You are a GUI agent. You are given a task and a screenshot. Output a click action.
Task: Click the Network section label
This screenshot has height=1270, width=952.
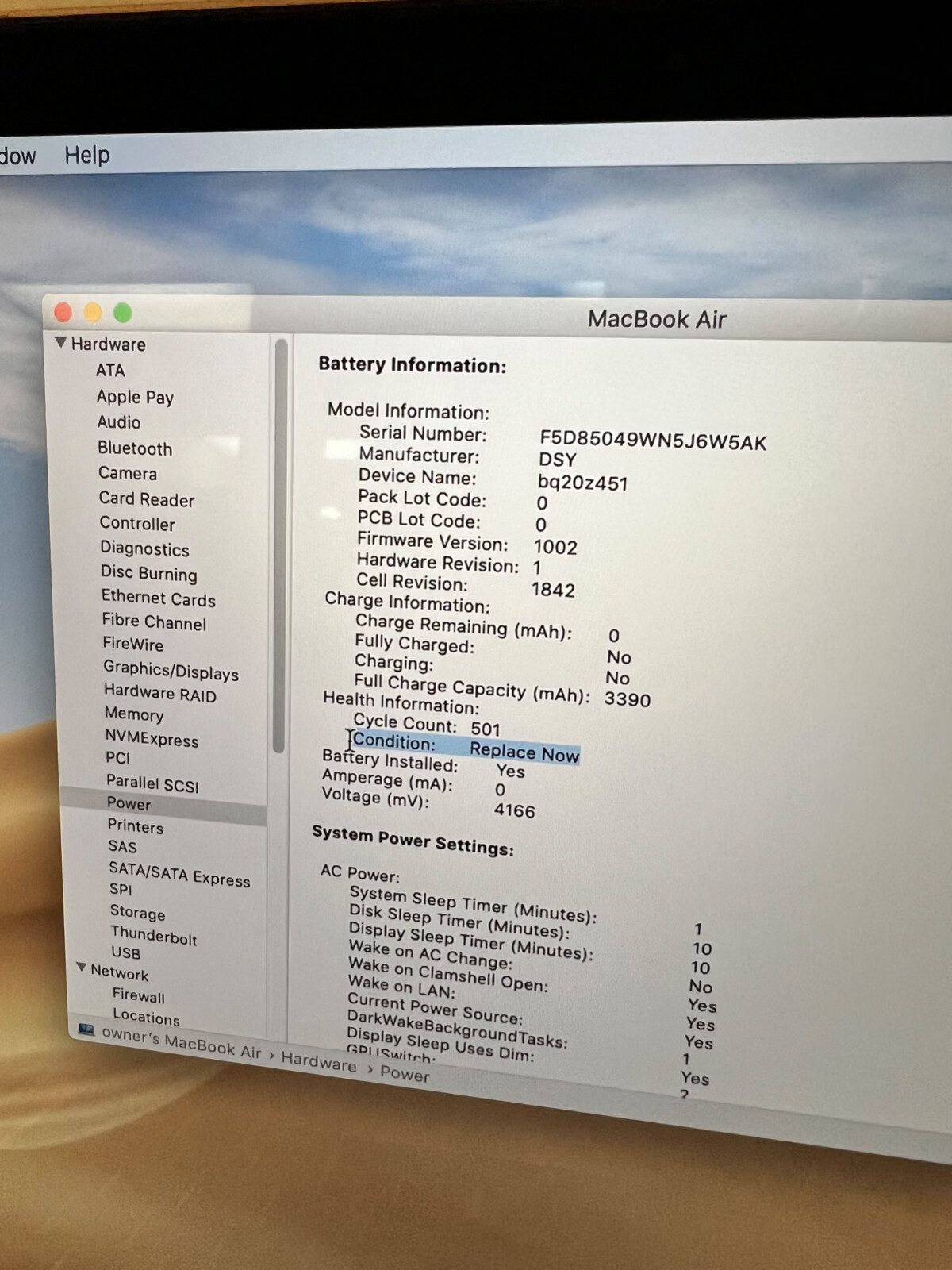tap(119, 972)
